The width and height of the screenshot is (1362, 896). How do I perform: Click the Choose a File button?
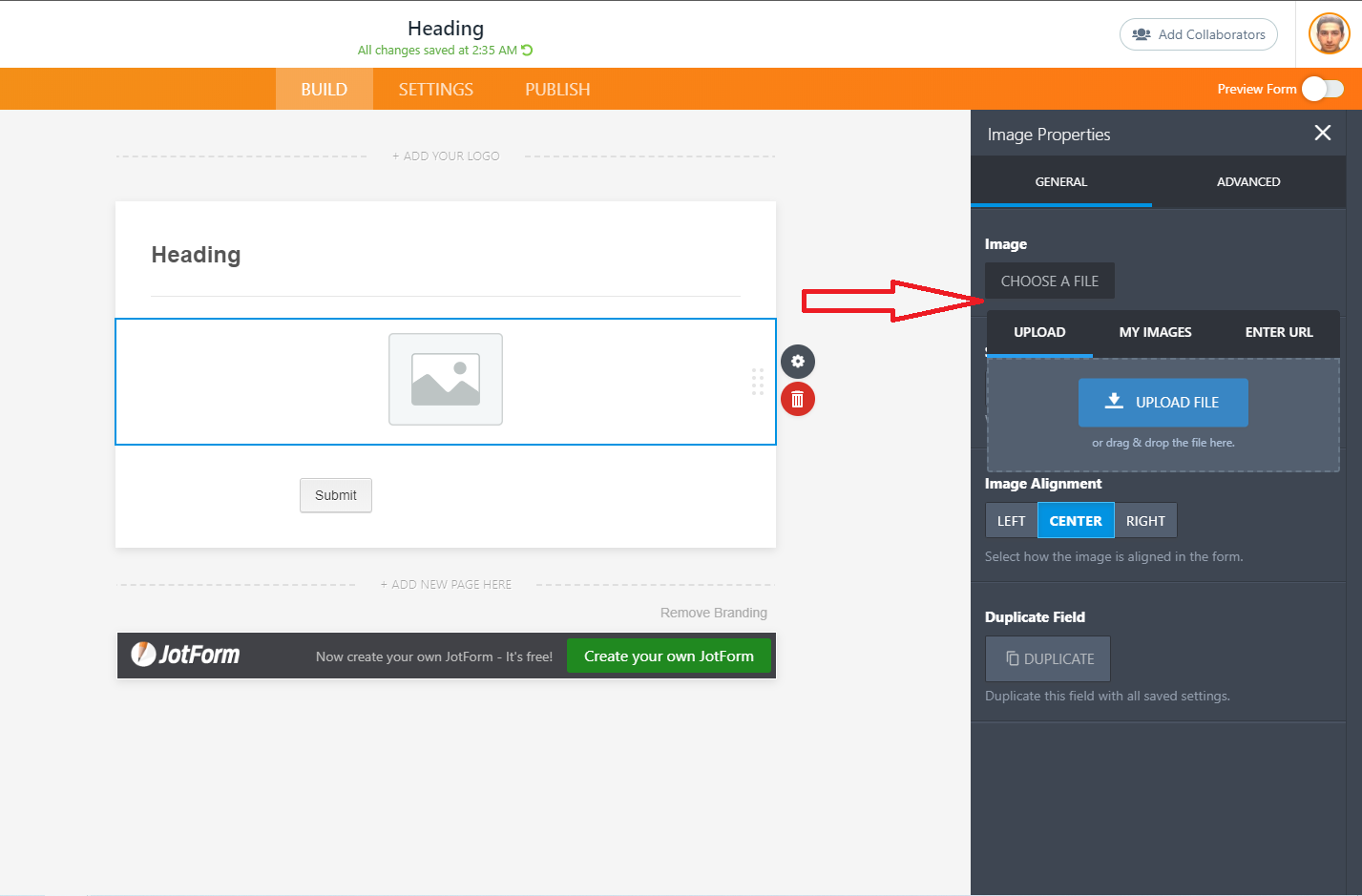click(x=1049, y=281)
